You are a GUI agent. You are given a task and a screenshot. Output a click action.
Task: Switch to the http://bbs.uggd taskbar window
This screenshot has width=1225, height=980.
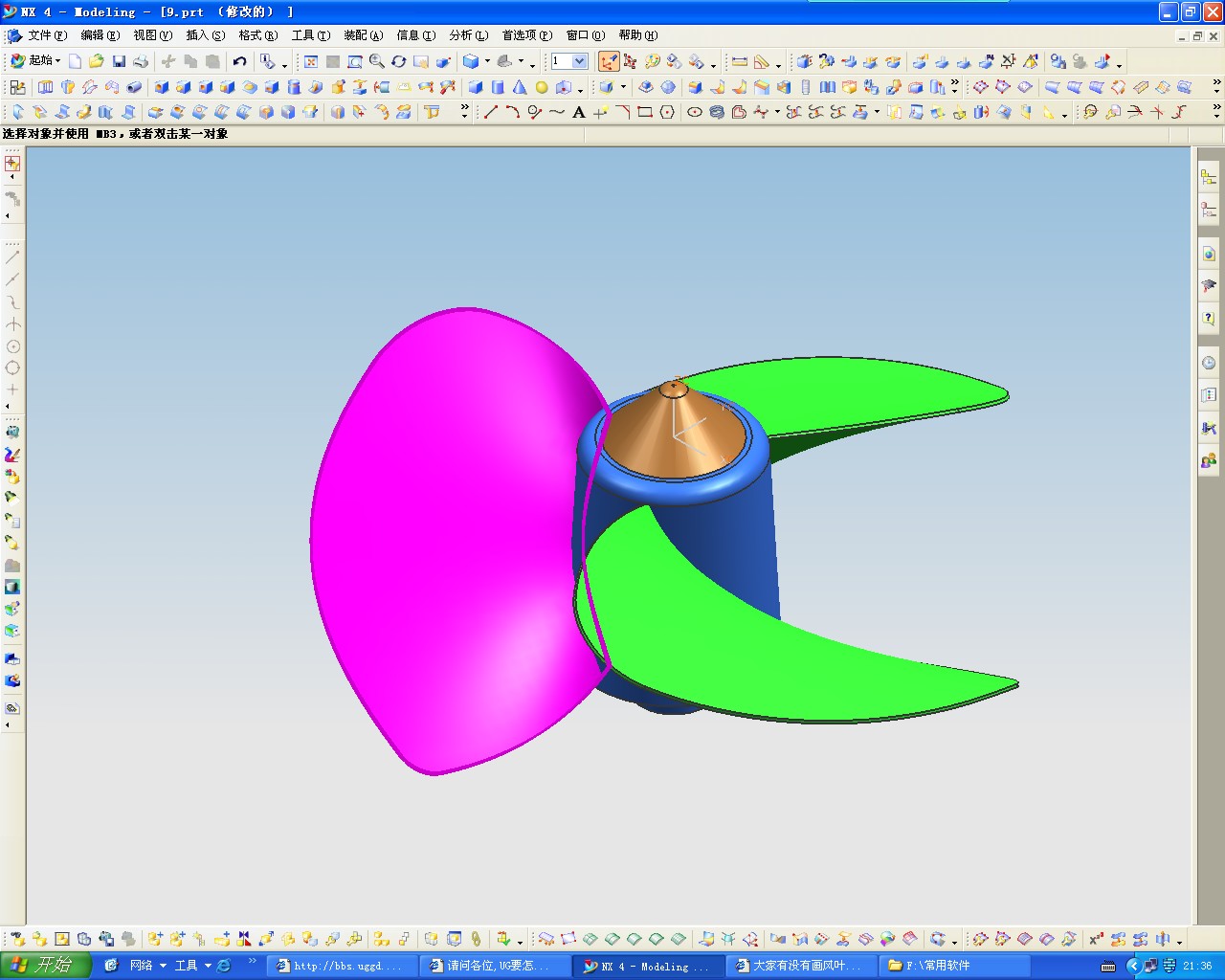pos(343,966)
